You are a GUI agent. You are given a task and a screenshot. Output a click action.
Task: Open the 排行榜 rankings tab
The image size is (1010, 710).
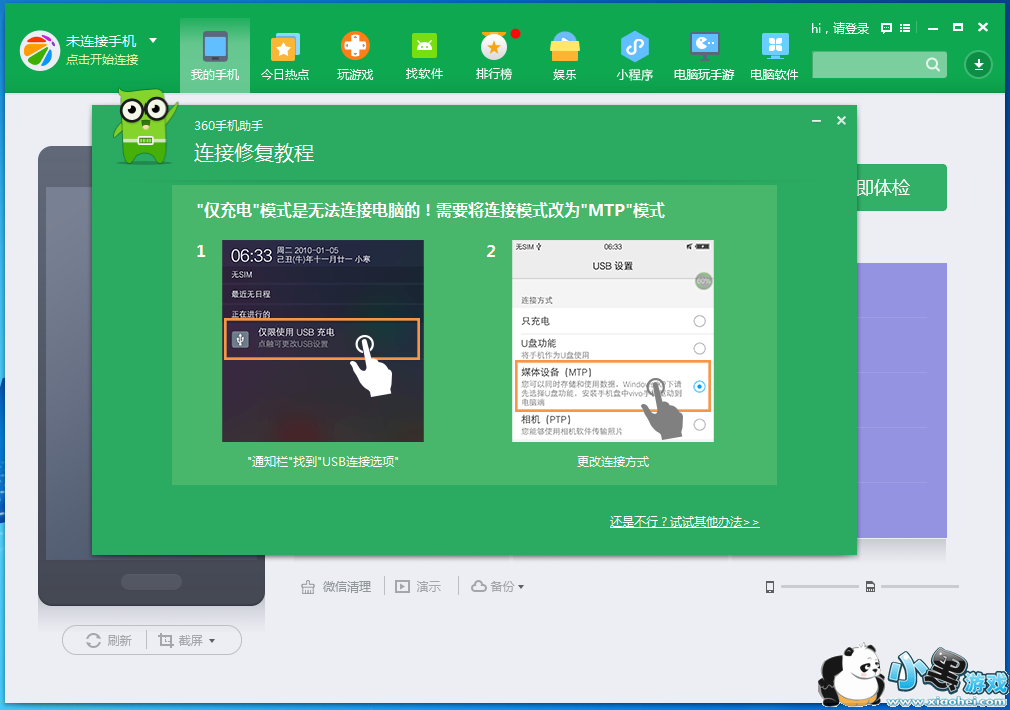click(x=494, y=56)
